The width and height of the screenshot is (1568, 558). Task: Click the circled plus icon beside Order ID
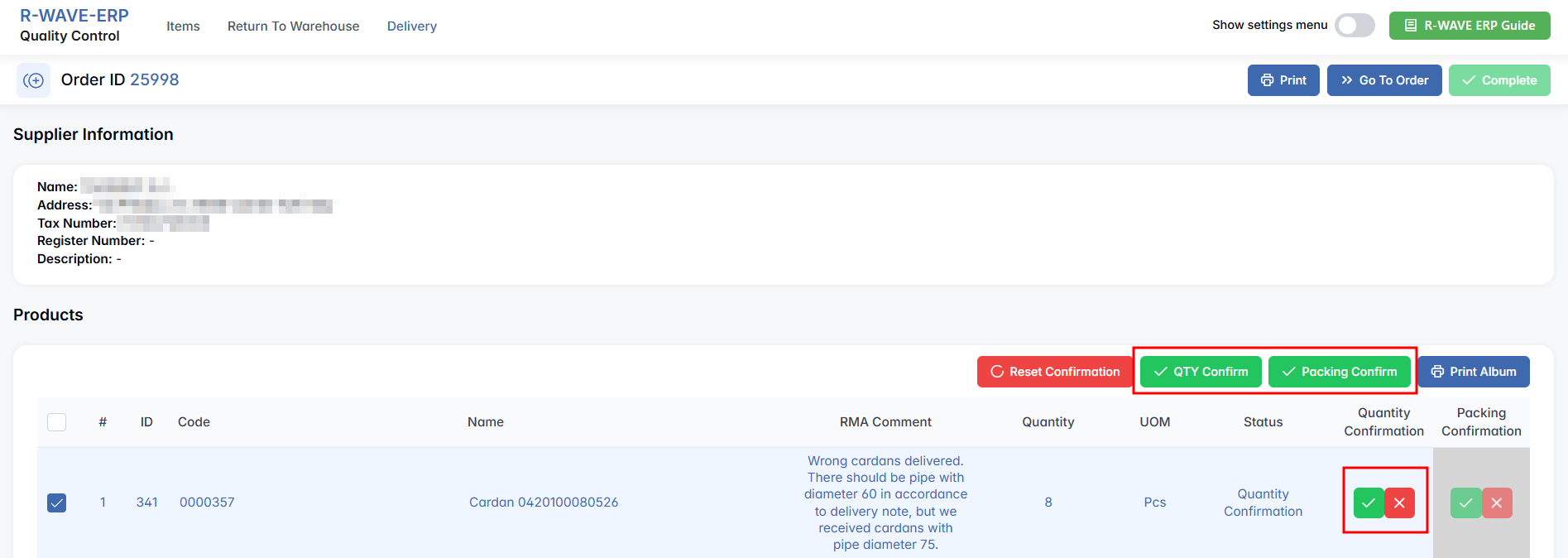tap(33, 80)
